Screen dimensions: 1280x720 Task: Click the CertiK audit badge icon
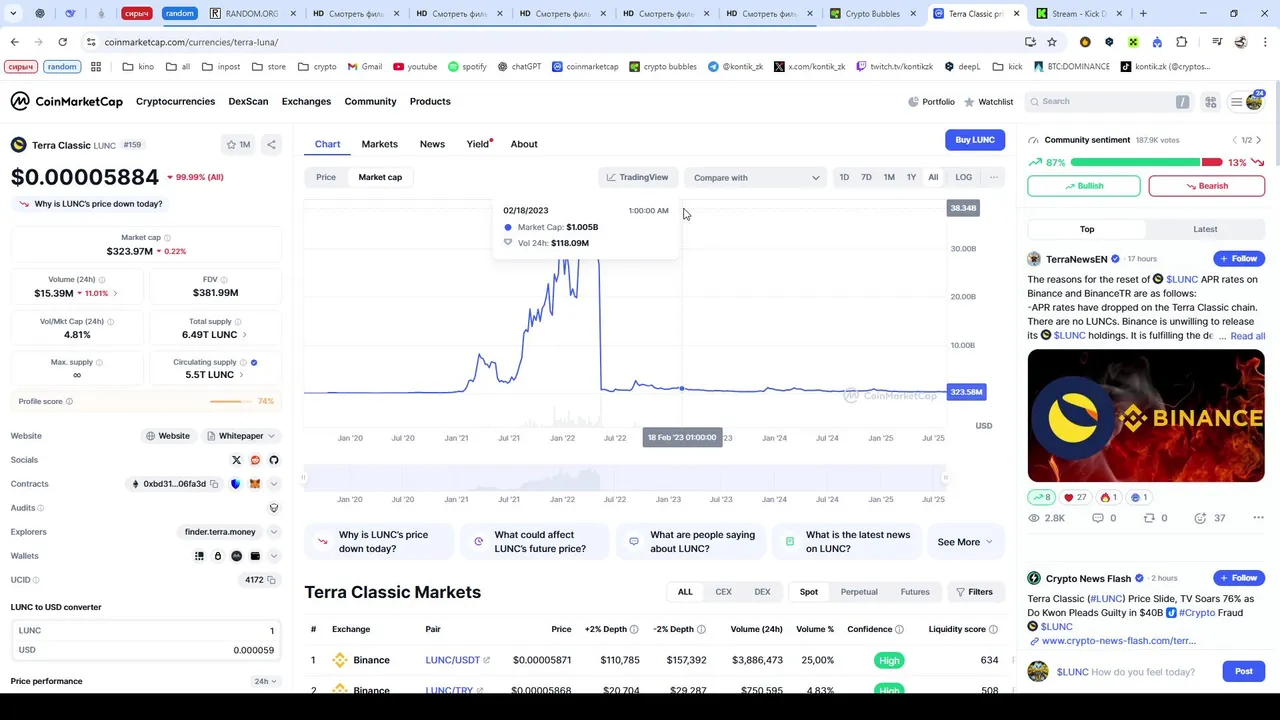[x=274, y=508]
